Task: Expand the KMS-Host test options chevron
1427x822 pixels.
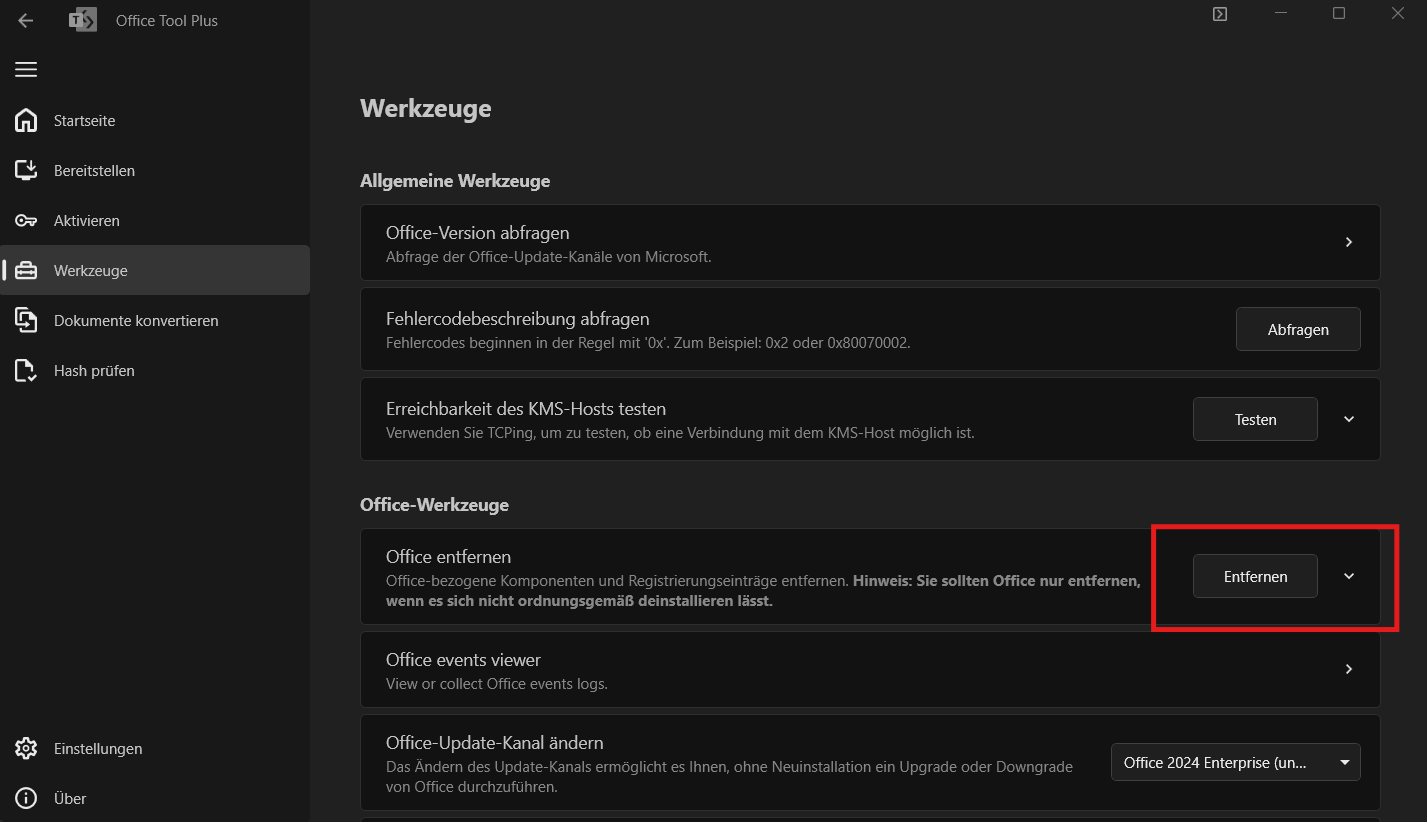Action: tap(1349, 419)
